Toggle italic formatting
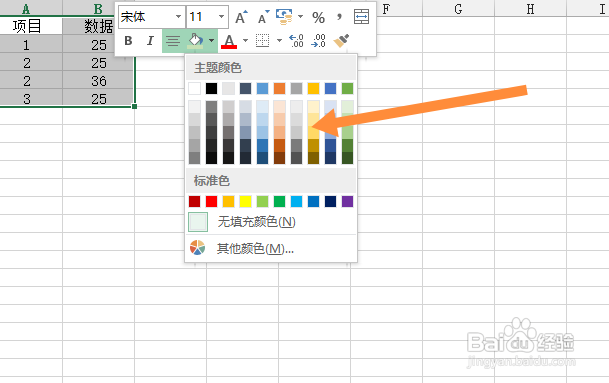 [150, 40]
